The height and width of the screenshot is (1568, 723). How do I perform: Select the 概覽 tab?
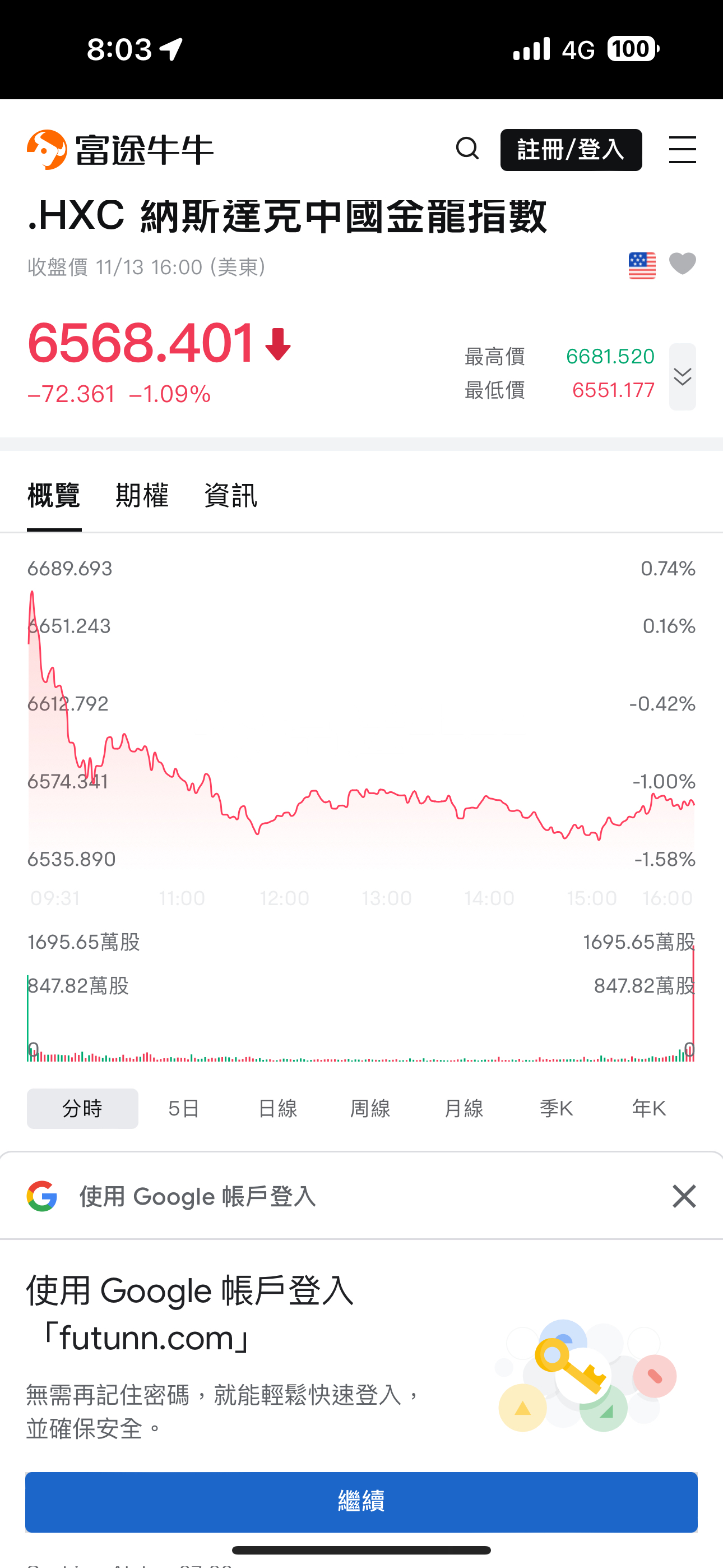54,496
